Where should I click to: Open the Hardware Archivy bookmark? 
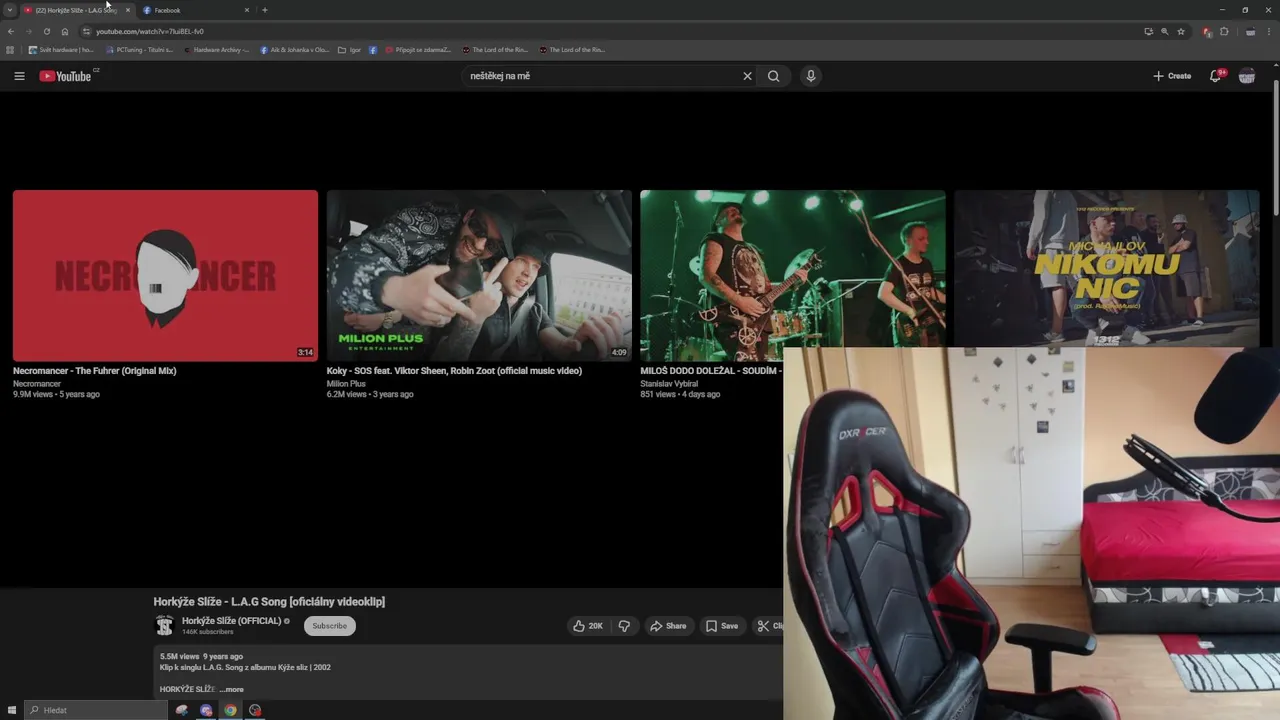[x=216, y=49]
